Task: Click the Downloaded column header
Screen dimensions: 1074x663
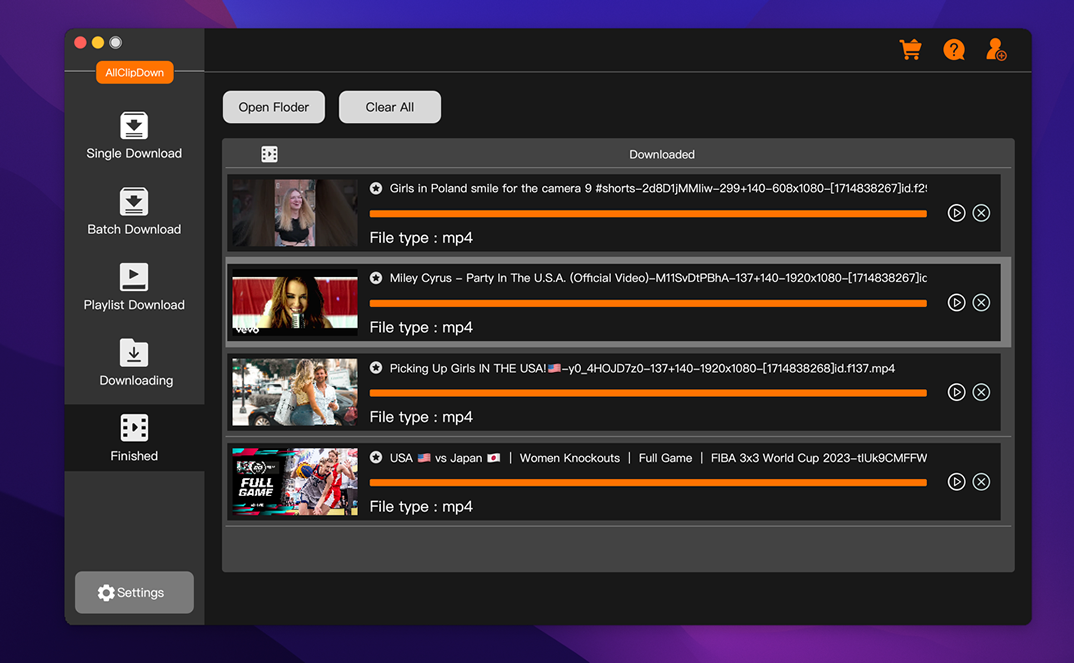Action: pyautogui.click(x=662, y=155)
